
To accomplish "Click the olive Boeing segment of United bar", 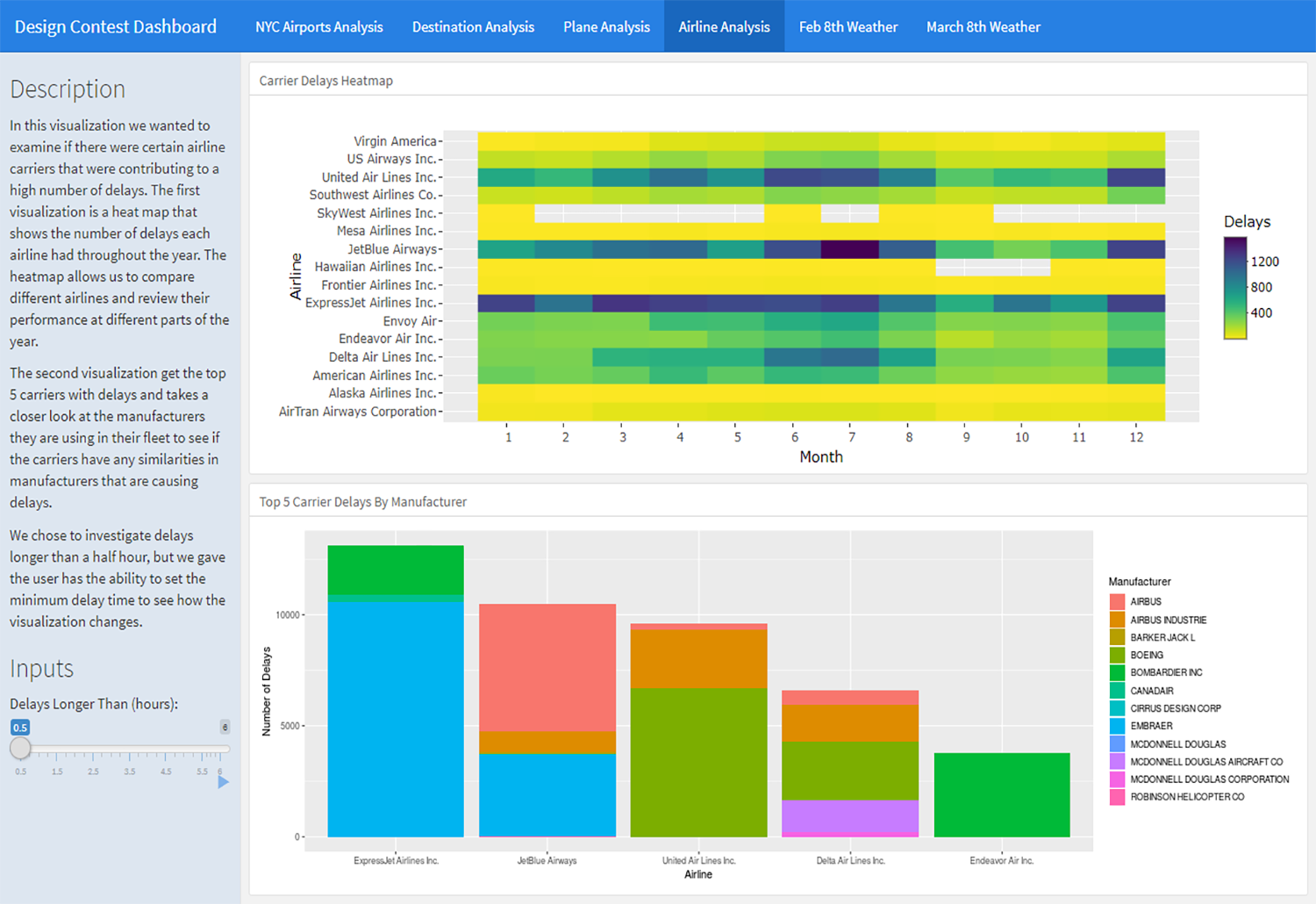I will 699,762.
